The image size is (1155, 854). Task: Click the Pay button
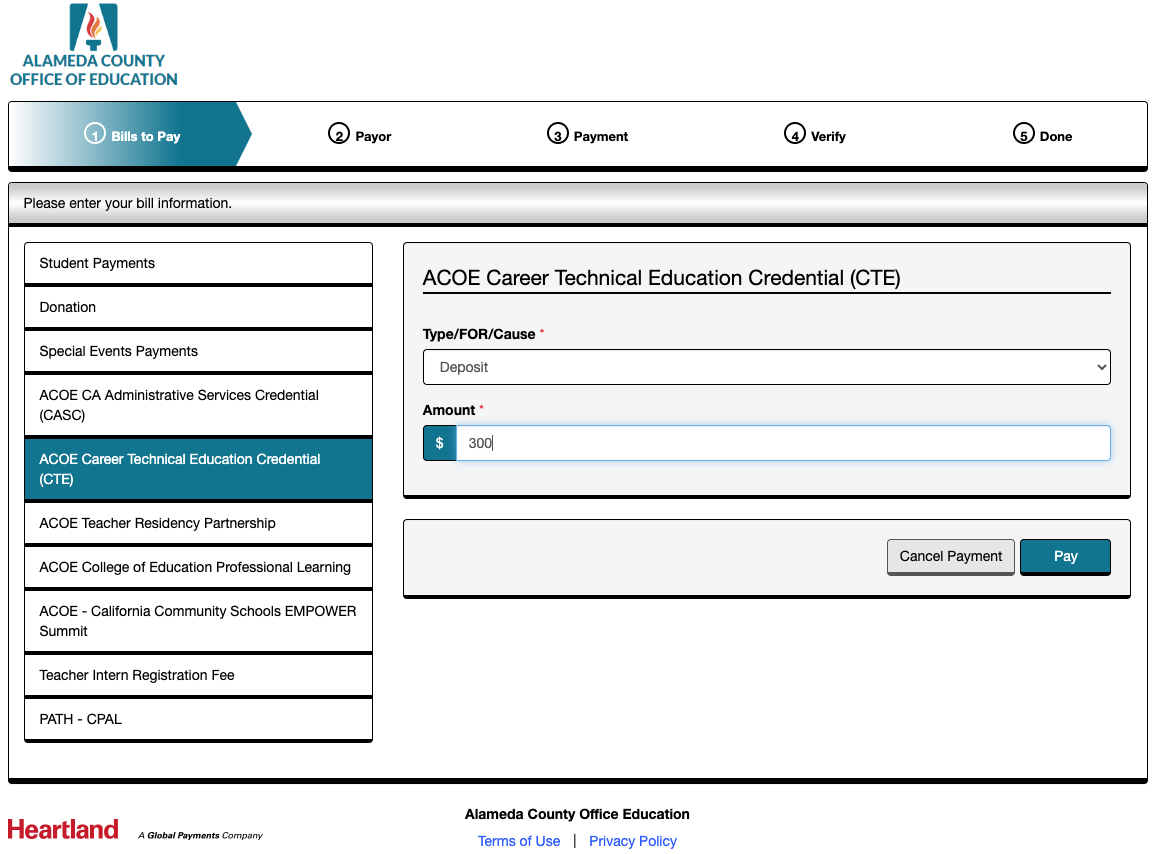(x=1065, y=556)
